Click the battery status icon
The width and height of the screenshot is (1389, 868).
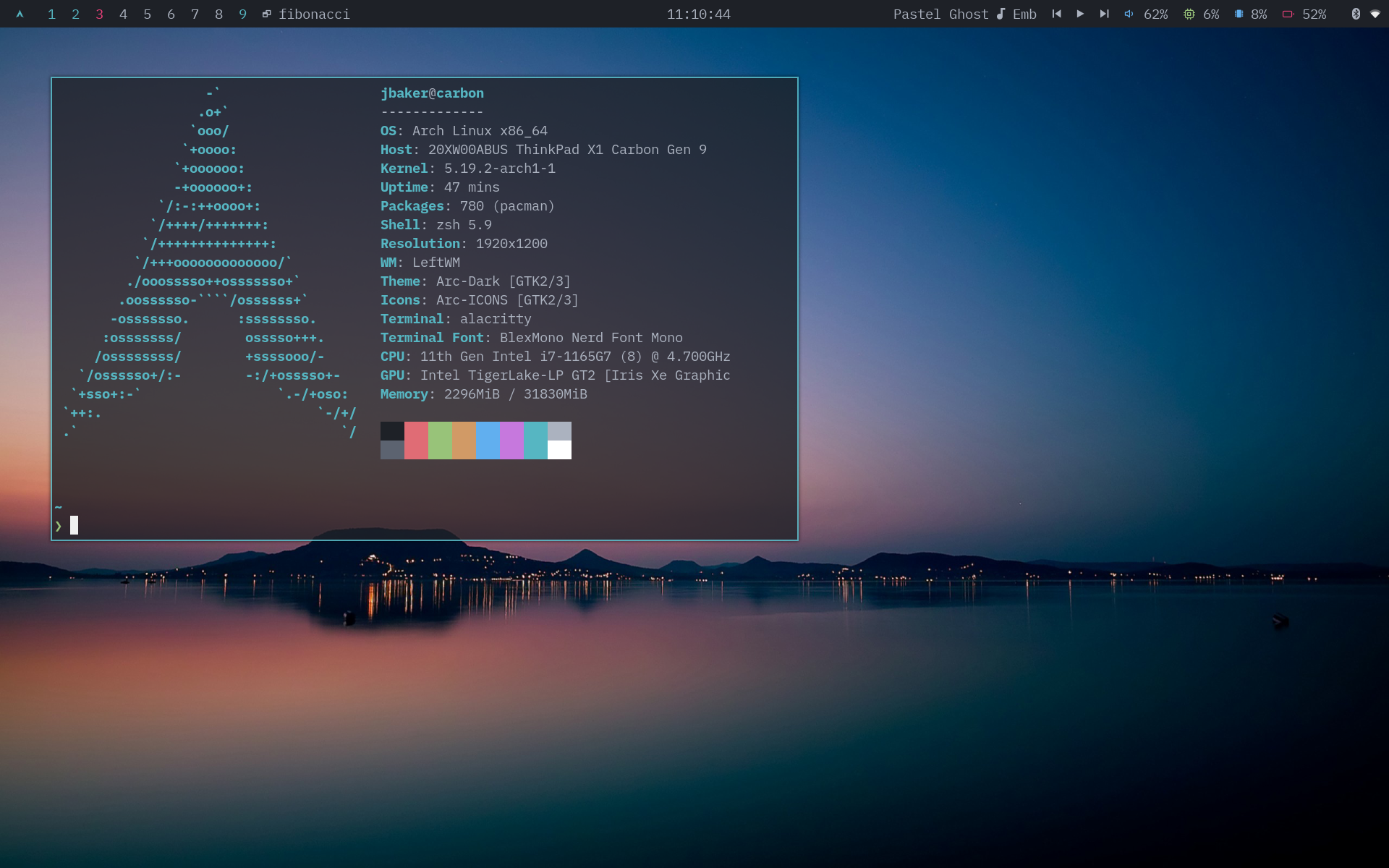click(x=1288, y=14)
